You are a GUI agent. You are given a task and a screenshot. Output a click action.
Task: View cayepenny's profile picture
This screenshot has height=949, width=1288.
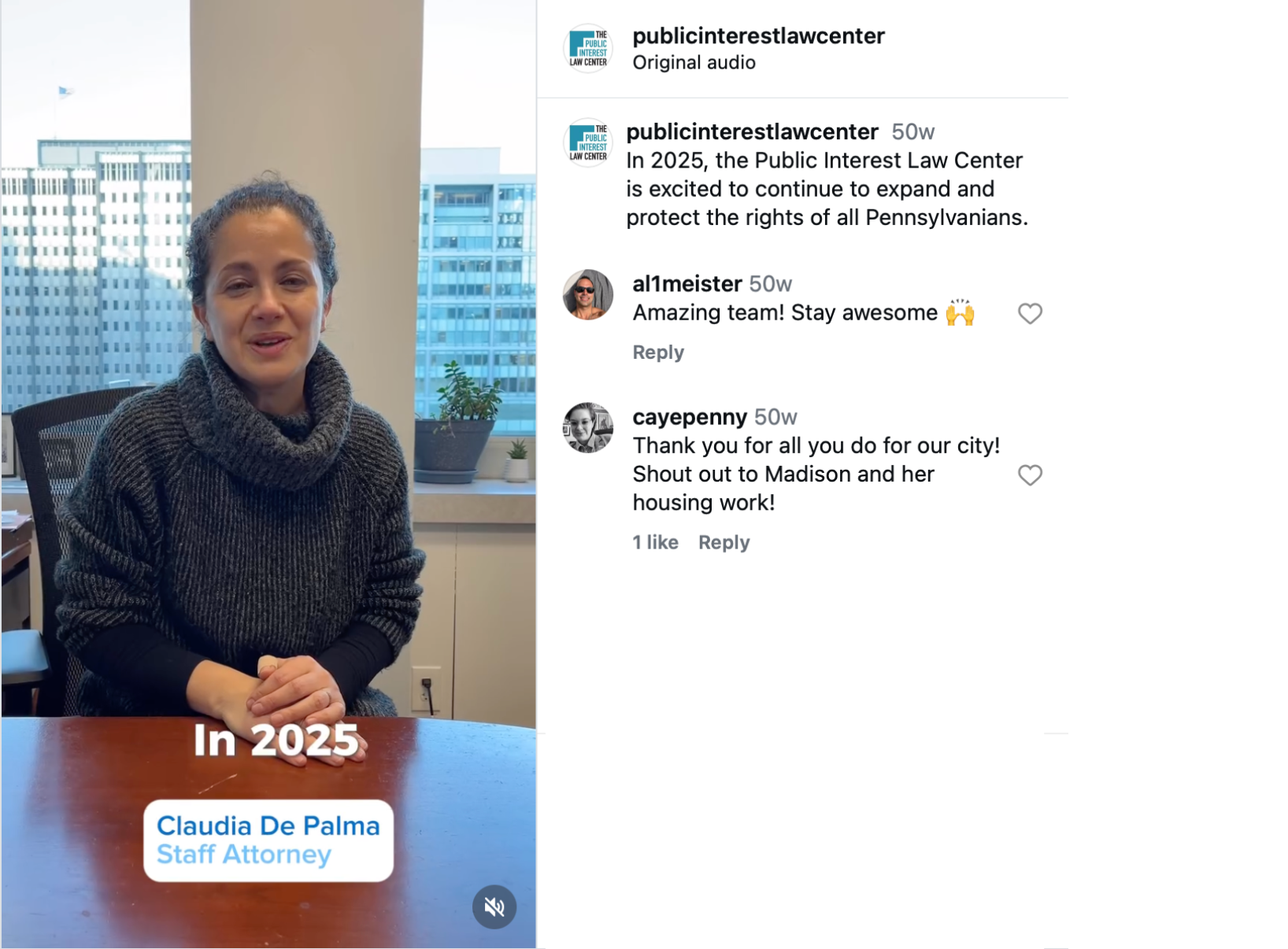[x=588, y=428]
